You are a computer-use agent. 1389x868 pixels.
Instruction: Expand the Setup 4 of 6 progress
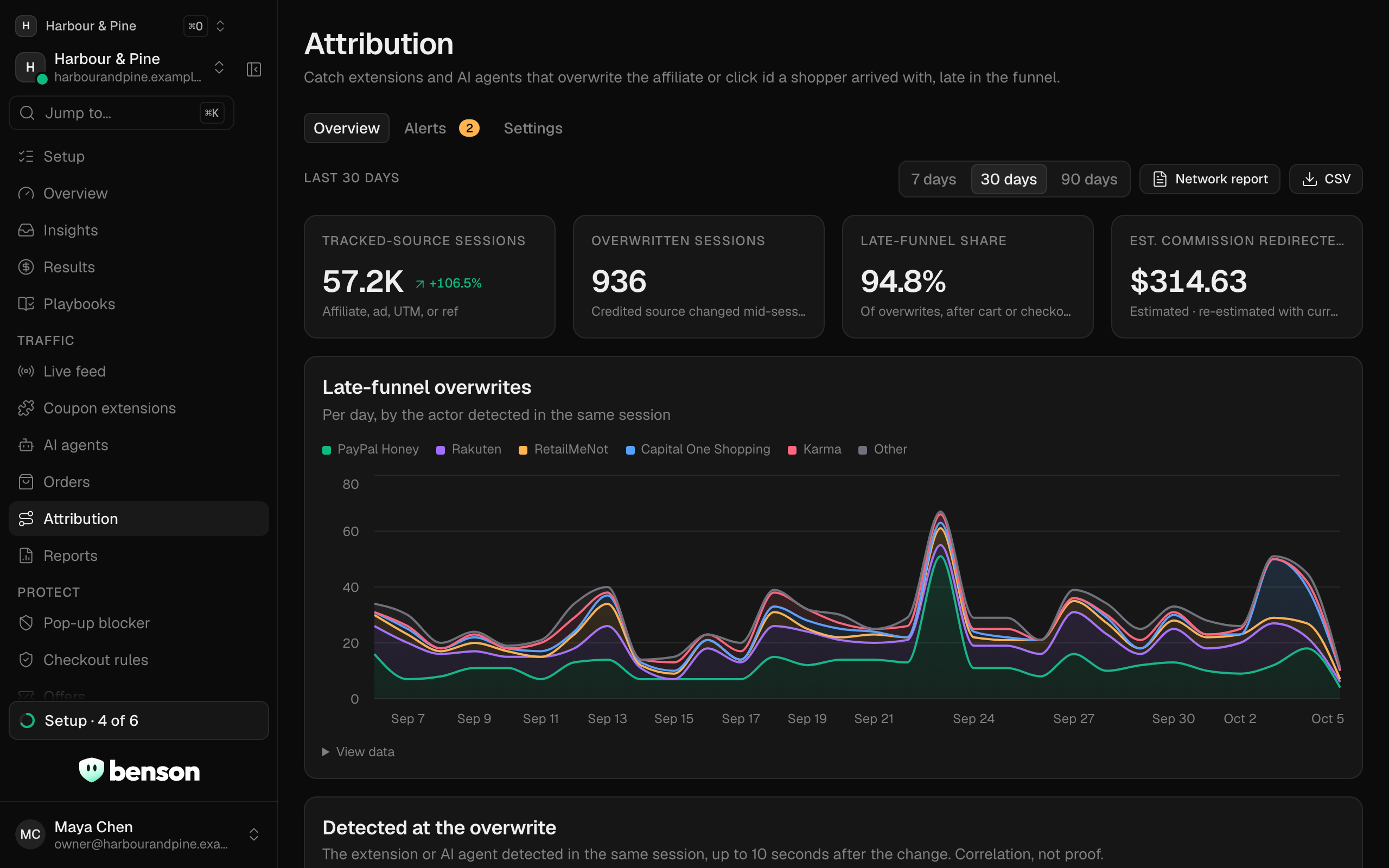pyautogui.click(x=139, y=720)
